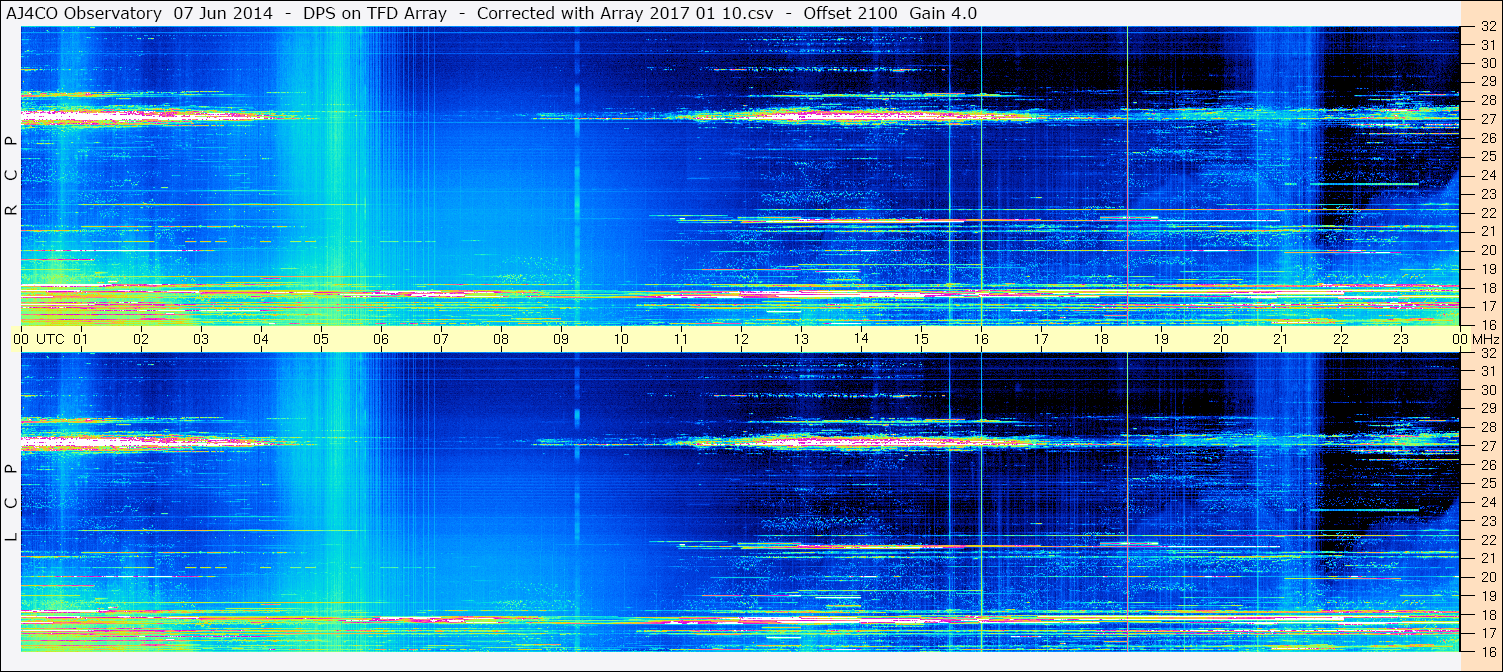Select hour 11 on the UTC time axis
The image size is (1503, 672).
681,339
